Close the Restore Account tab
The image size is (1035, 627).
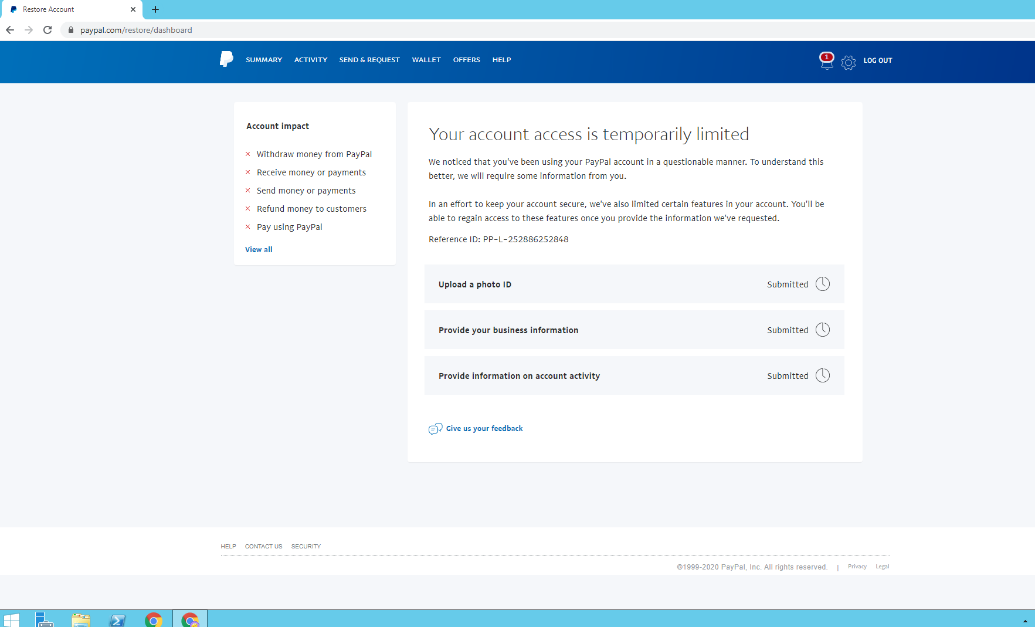pos(133,9)
